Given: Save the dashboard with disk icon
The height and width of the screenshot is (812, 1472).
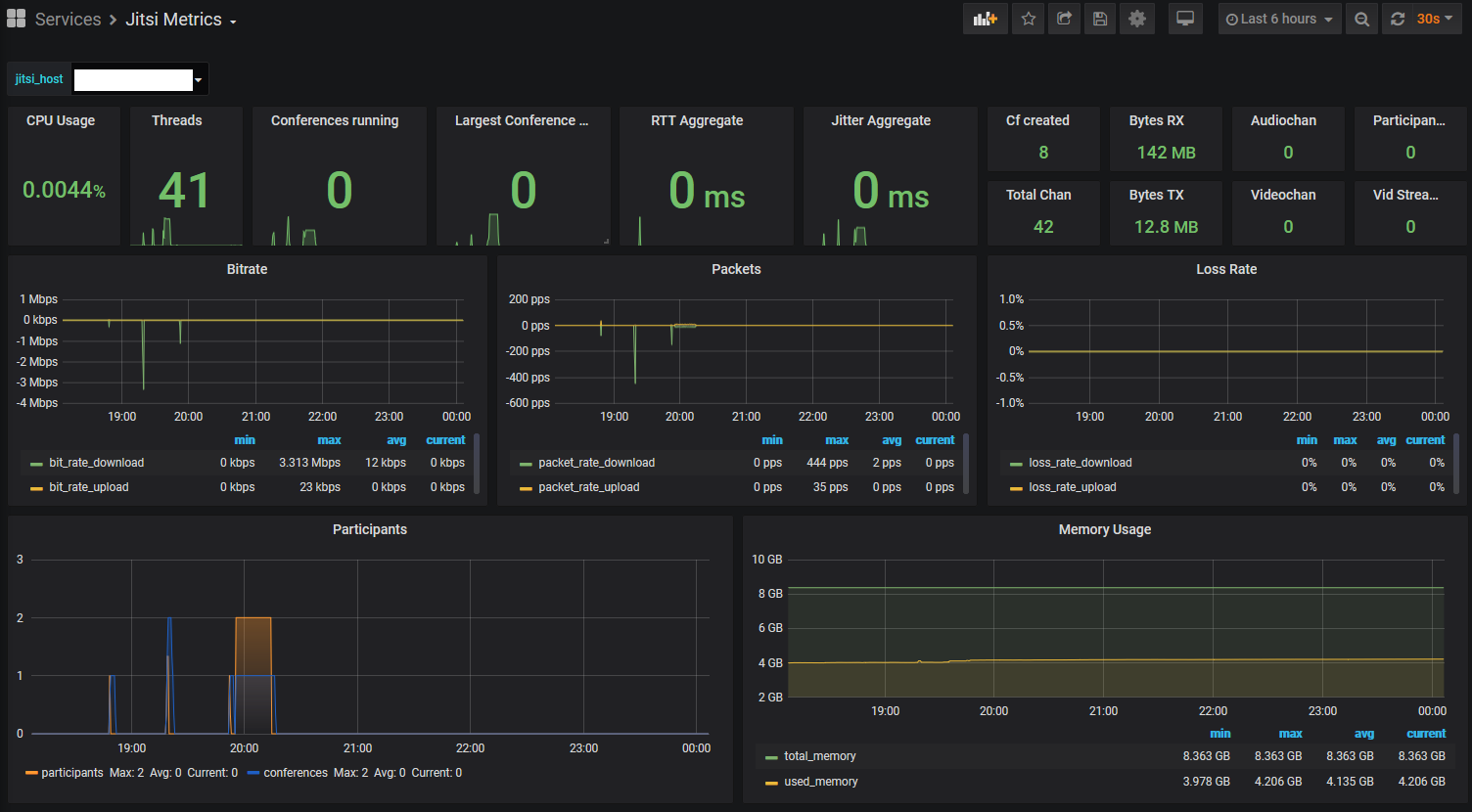Looking at the screenshot, I should coord(1100,19).
